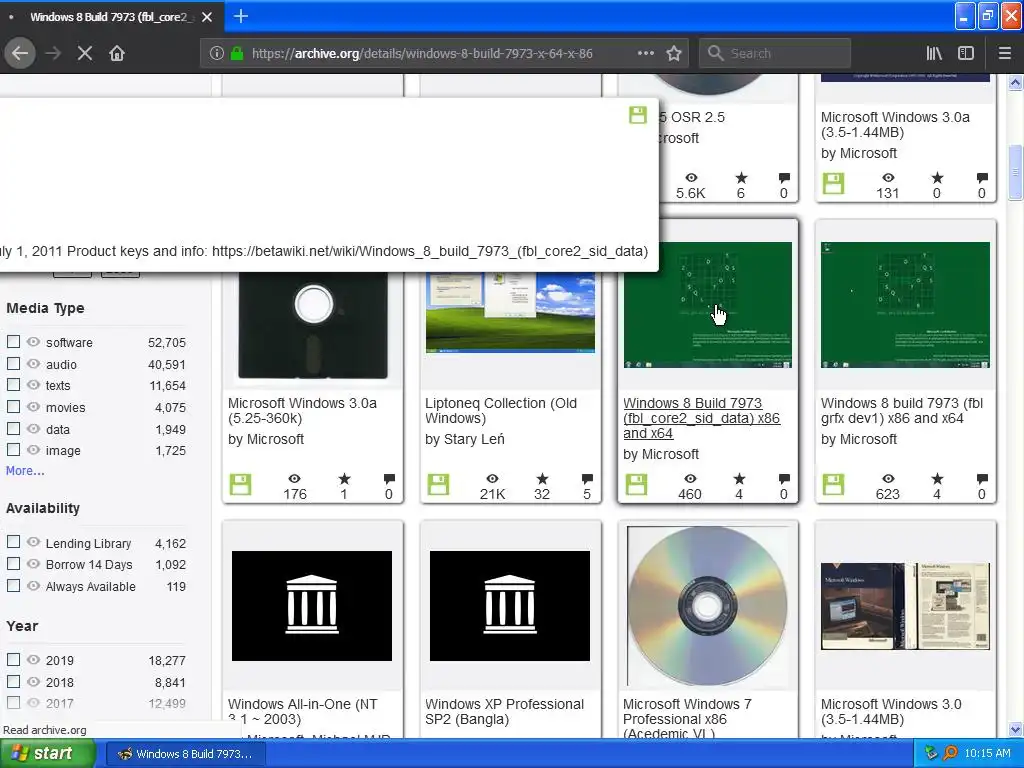Open Microsoft Windows 7 Professional x86 item
Image resolution: width=1024 pixels, height=768 pixels.
[687, 718]
